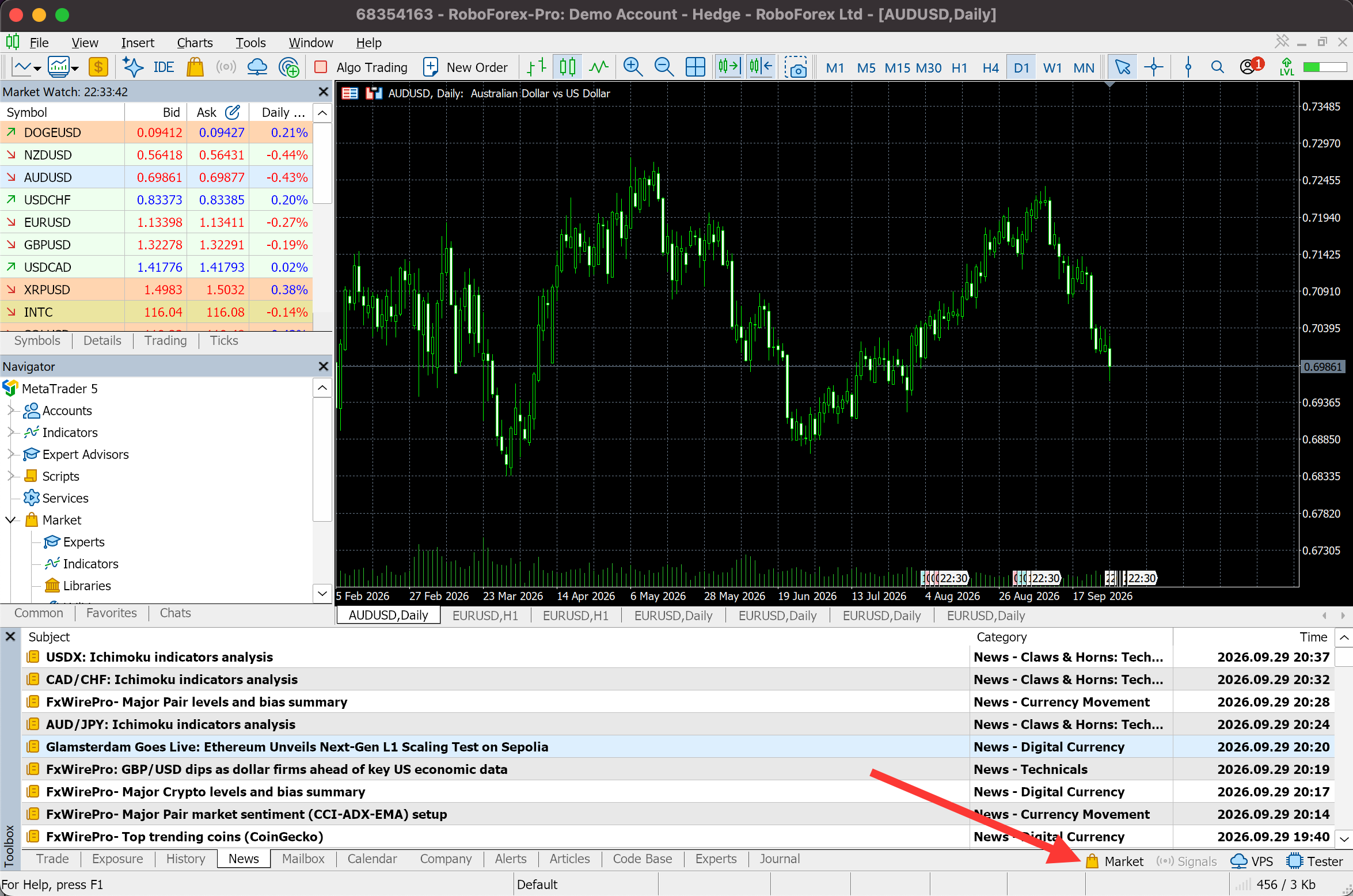Select Services in the Navigator tree
This screenshot has height=896, width=1353.
click(65, 498)
